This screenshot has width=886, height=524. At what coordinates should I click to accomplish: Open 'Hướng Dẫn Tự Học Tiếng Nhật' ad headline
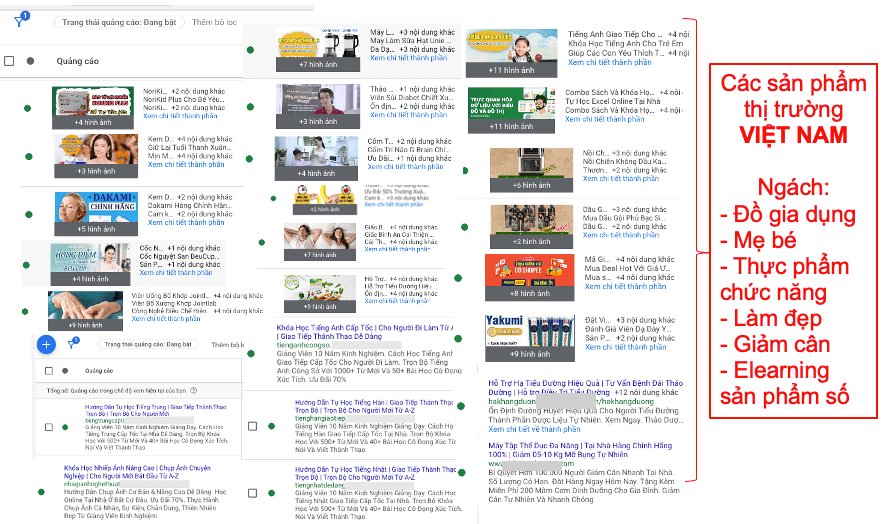pos(375,473)
